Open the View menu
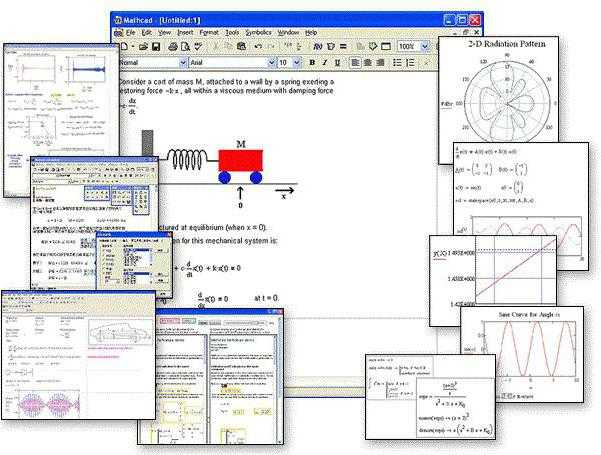The width and height of the screenshot is (601, 455). 164,33
